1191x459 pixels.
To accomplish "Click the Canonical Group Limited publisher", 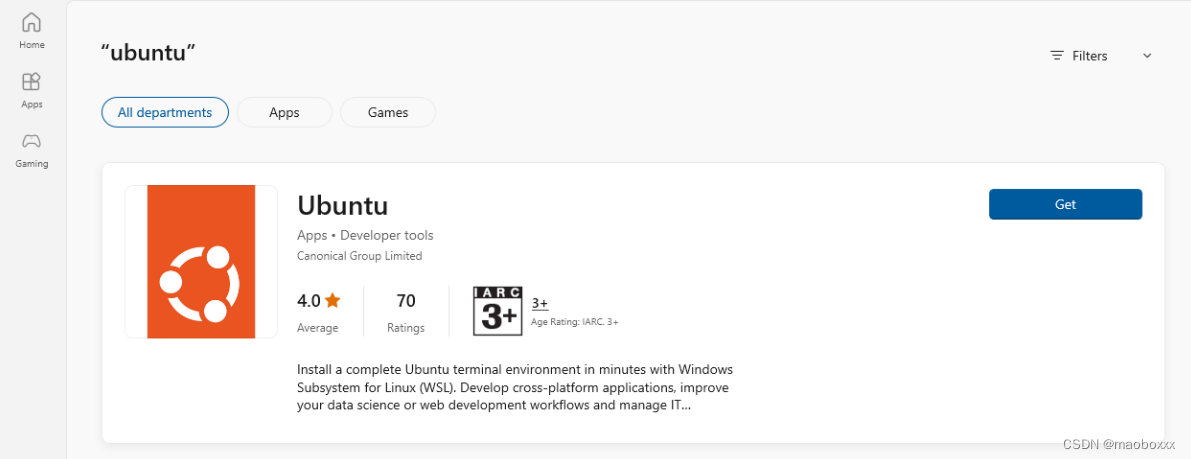I will (x=359, y=256).
